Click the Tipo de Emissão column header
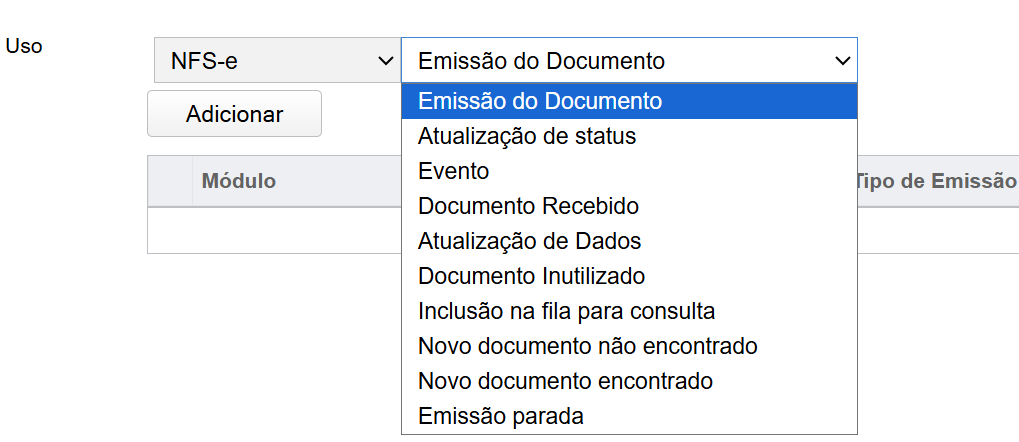The width and height of the screenshot is (1019, 442). click(934, 181)
